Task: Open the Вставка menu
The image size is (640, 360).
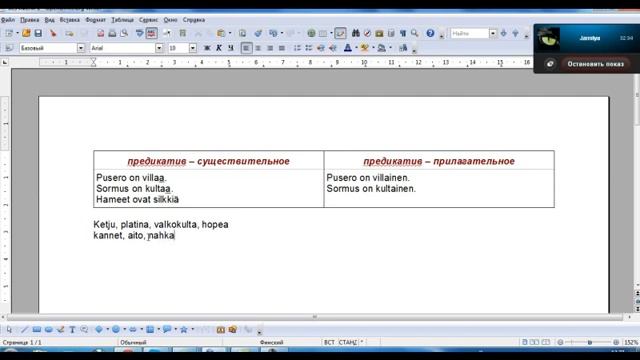Action: pyautogui.click(x=69, y=20)
